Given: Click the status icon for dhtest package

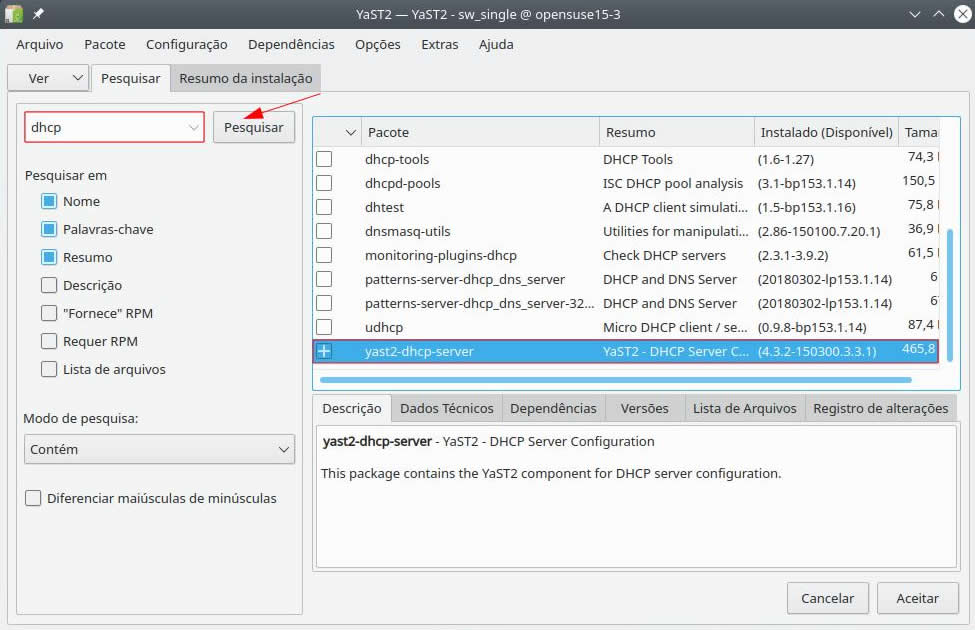Looking at the screenshot, I should (324, 207).
